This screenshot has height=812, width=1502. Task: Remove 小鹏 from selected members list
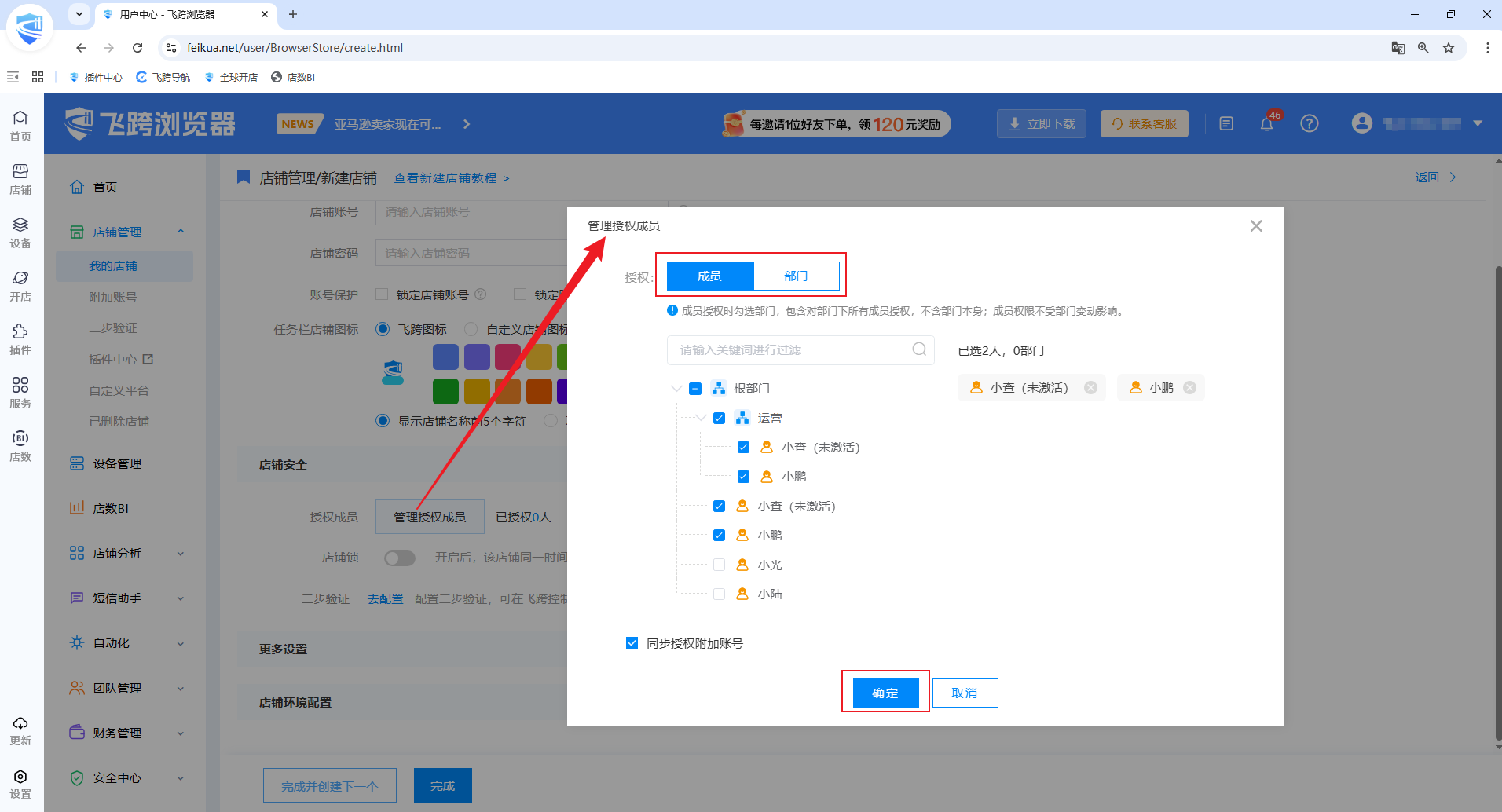[1189, 387]
